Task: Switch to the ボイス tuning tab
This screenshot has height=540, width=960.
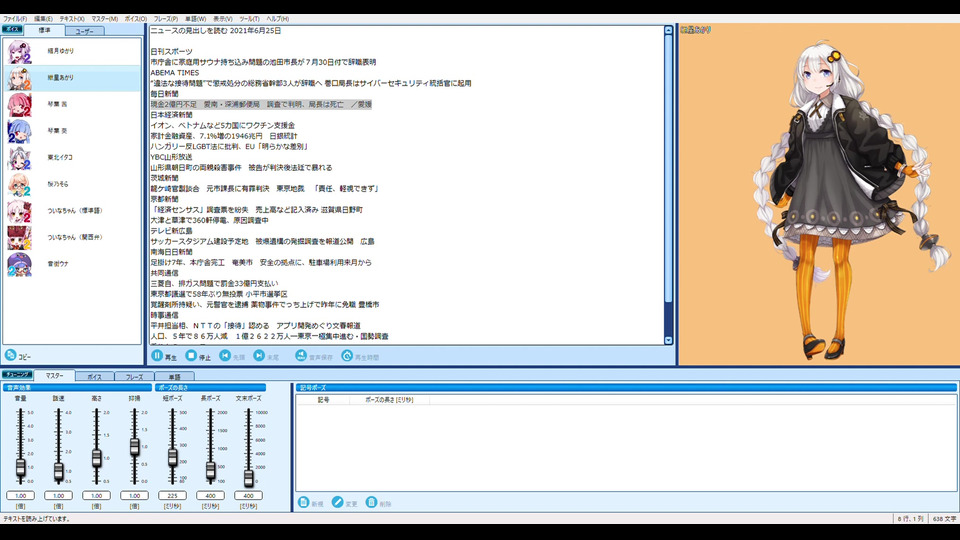Action: point(94,377)
